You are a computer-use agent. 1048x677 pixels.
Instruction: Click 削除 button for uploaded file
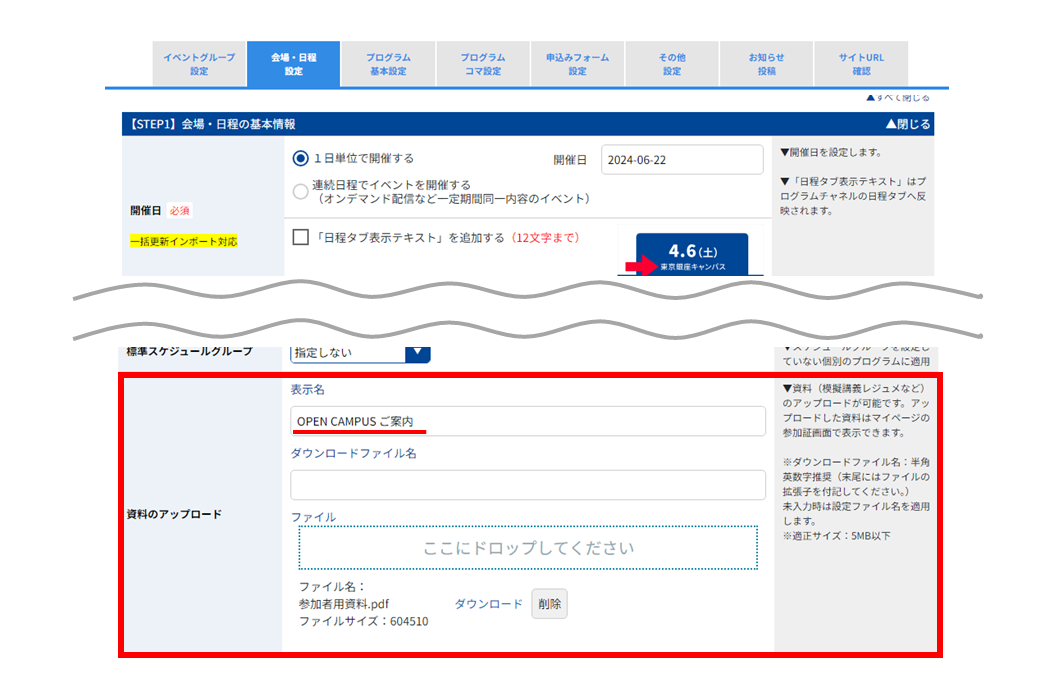(x=549, y=603)
